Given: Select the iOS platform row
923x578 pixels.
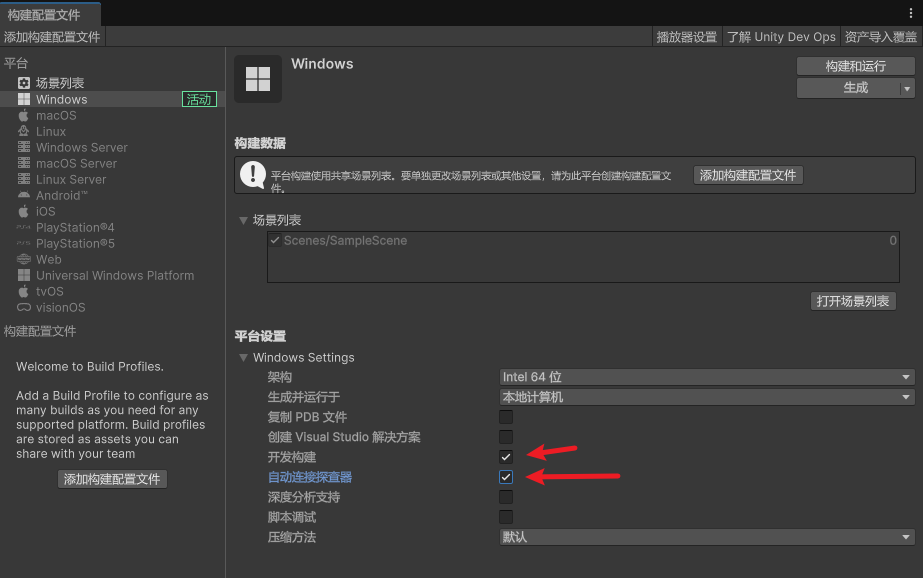Looking at the screenshot, I should click(112, 211).
